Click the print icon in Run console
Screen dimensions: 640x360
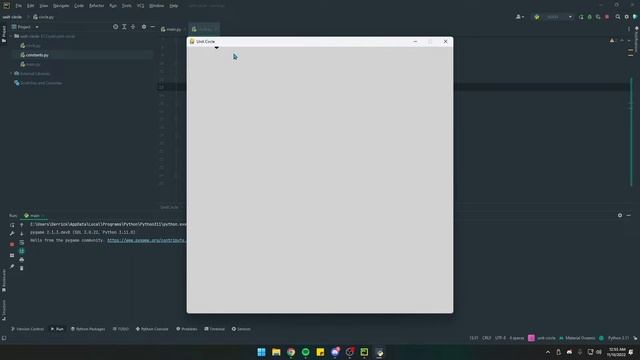[22, 260]
